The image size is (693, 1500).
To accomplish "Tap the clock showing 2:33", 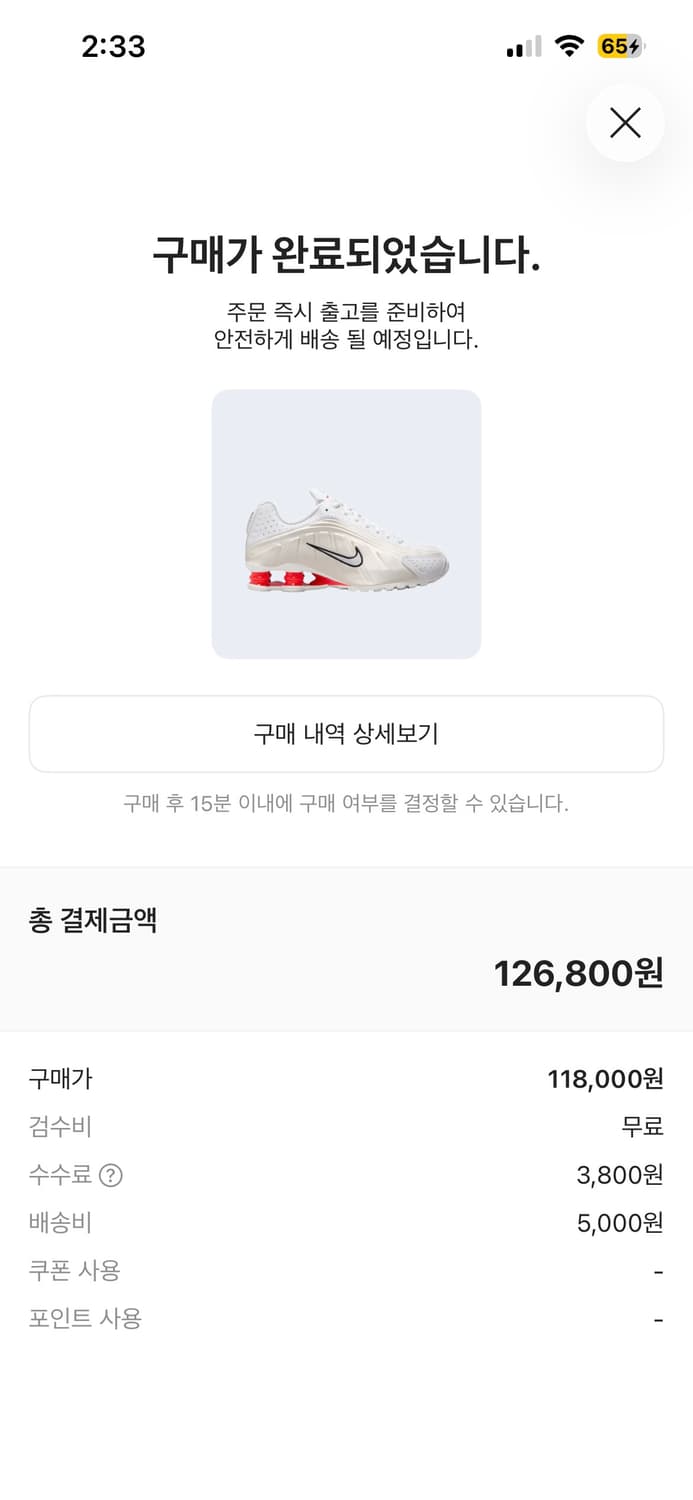I will [x=114, y=47].
